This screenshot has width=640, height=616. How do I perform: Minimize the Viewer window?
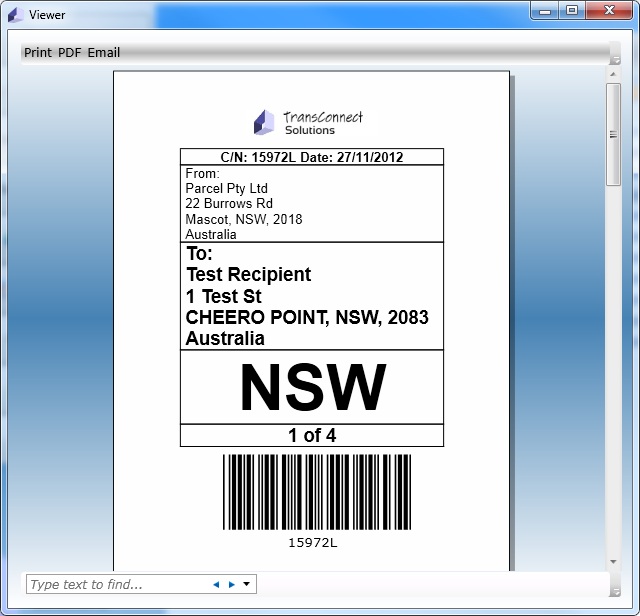(545, 11)
